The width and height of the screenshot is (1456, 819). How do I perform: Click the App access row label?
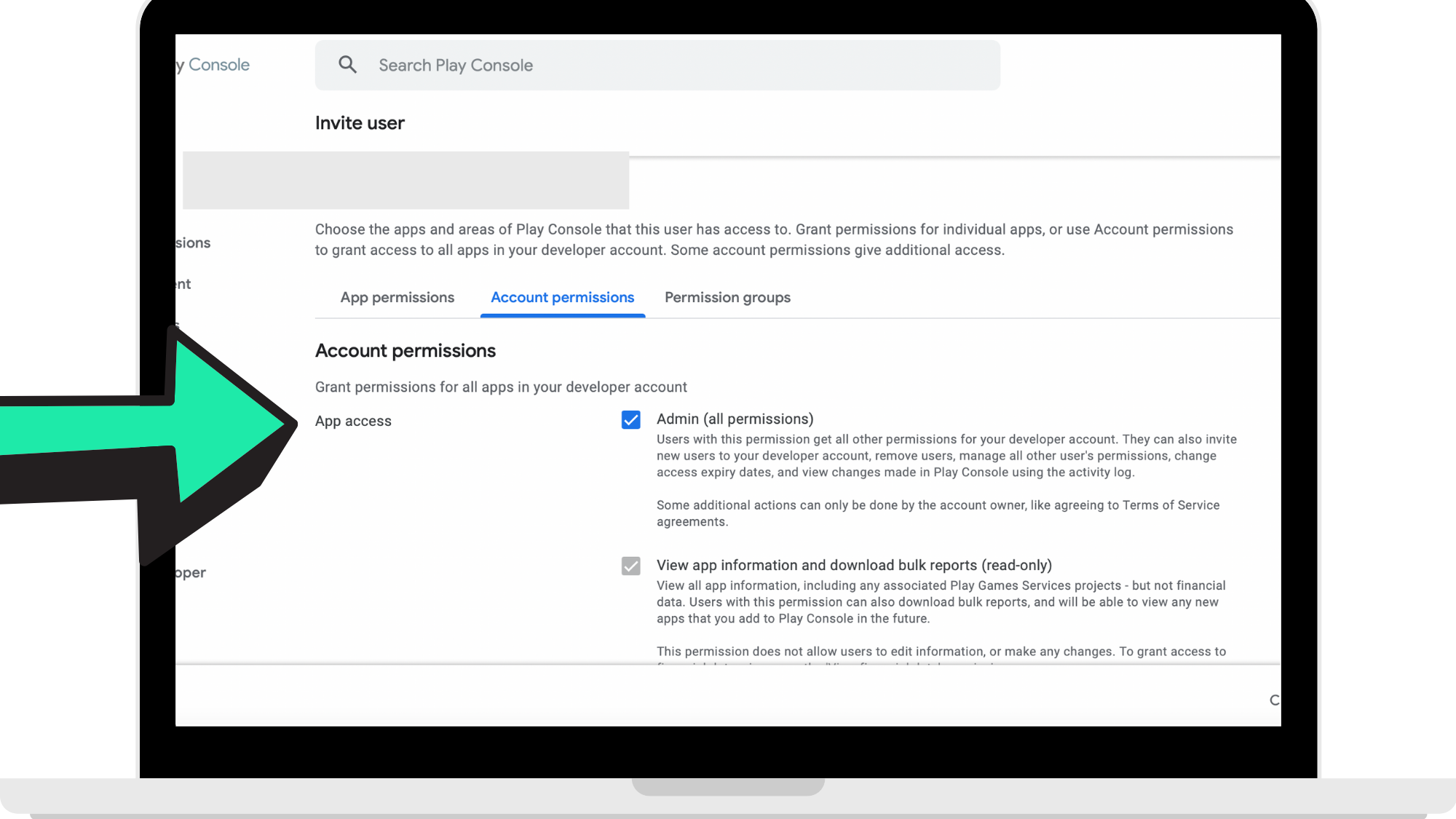pos(353,422)
